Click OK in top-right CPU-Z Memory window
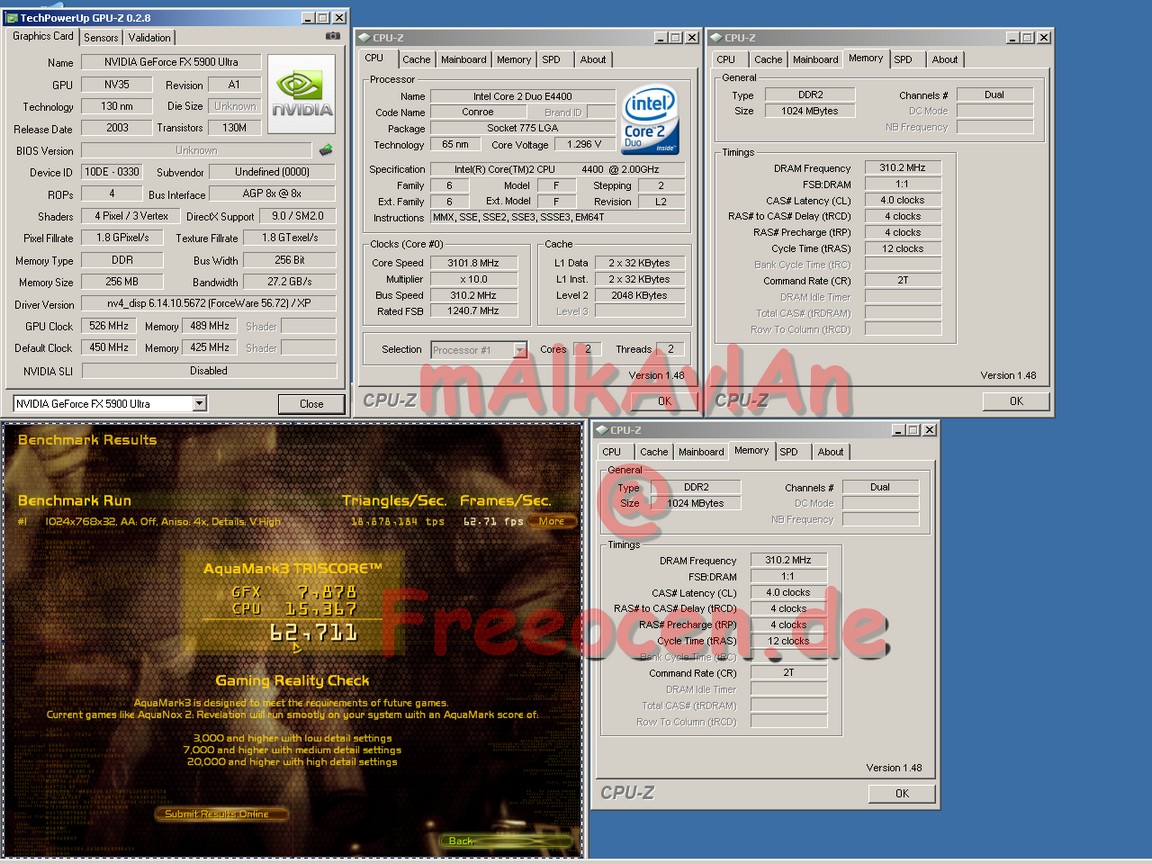The width and height of the screenshot is (1152, 864). pos(1016,401)
